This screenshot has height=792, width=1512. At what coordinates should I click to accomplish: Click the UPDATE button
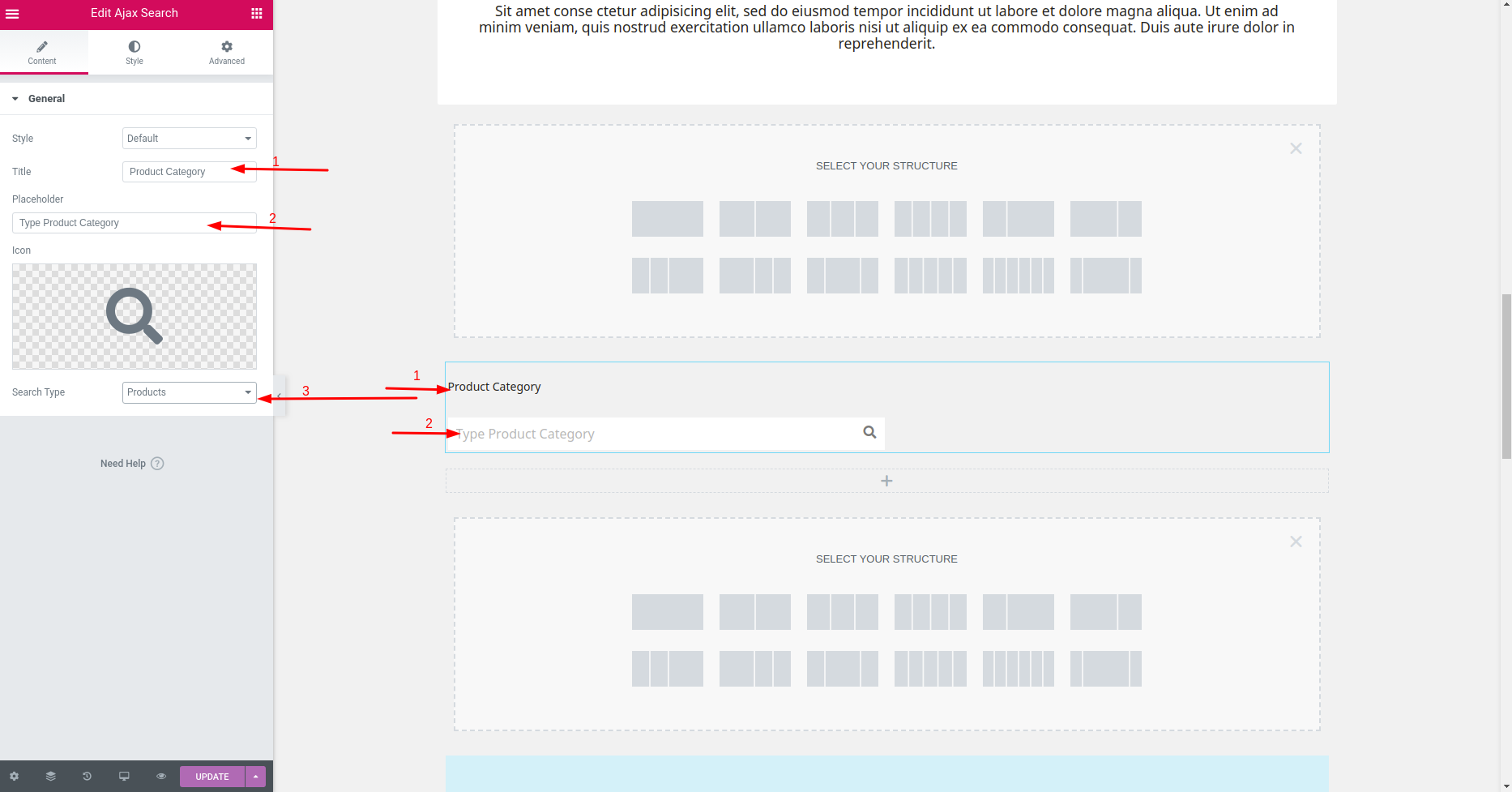click(x=212, y=777)
